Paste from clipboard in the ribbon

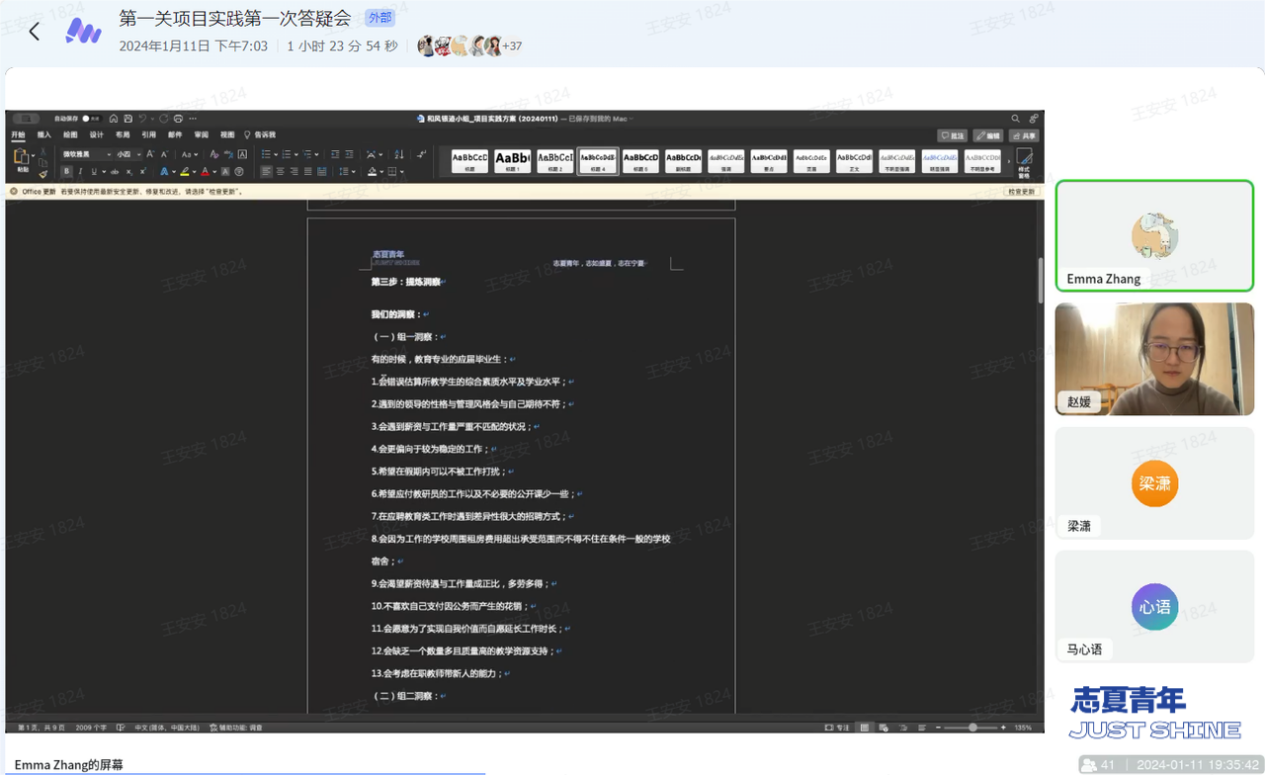pos(22,158)
